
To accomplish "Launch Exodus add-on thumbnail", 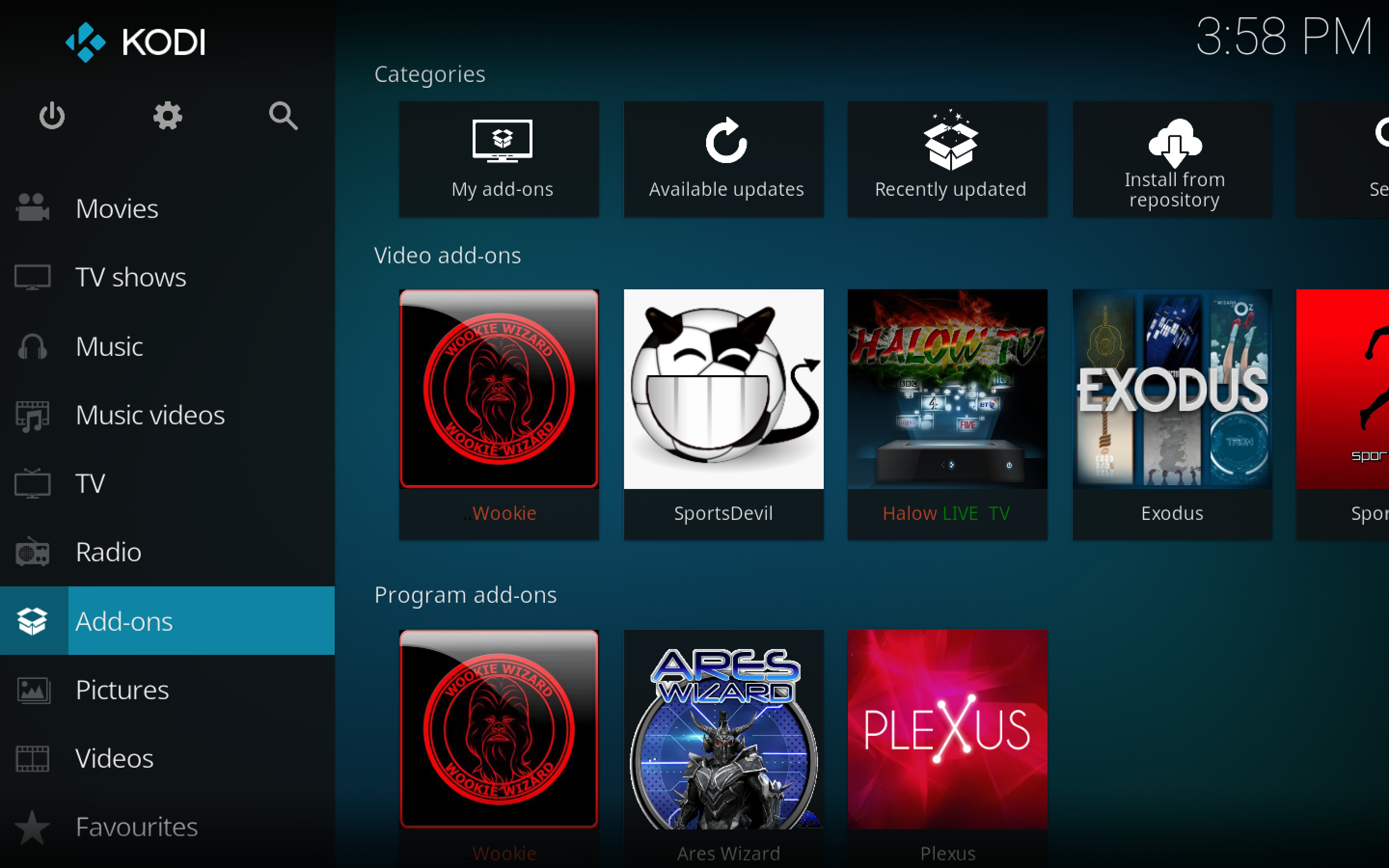I will [x=1172, y=389].
